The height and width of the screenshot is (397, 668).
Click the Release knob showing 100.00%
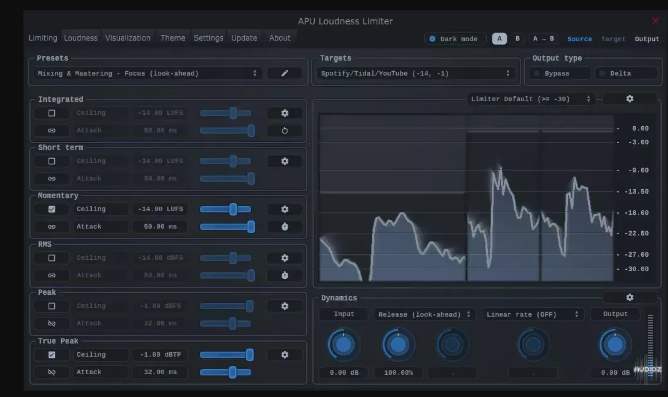click(x=398, y=344)
